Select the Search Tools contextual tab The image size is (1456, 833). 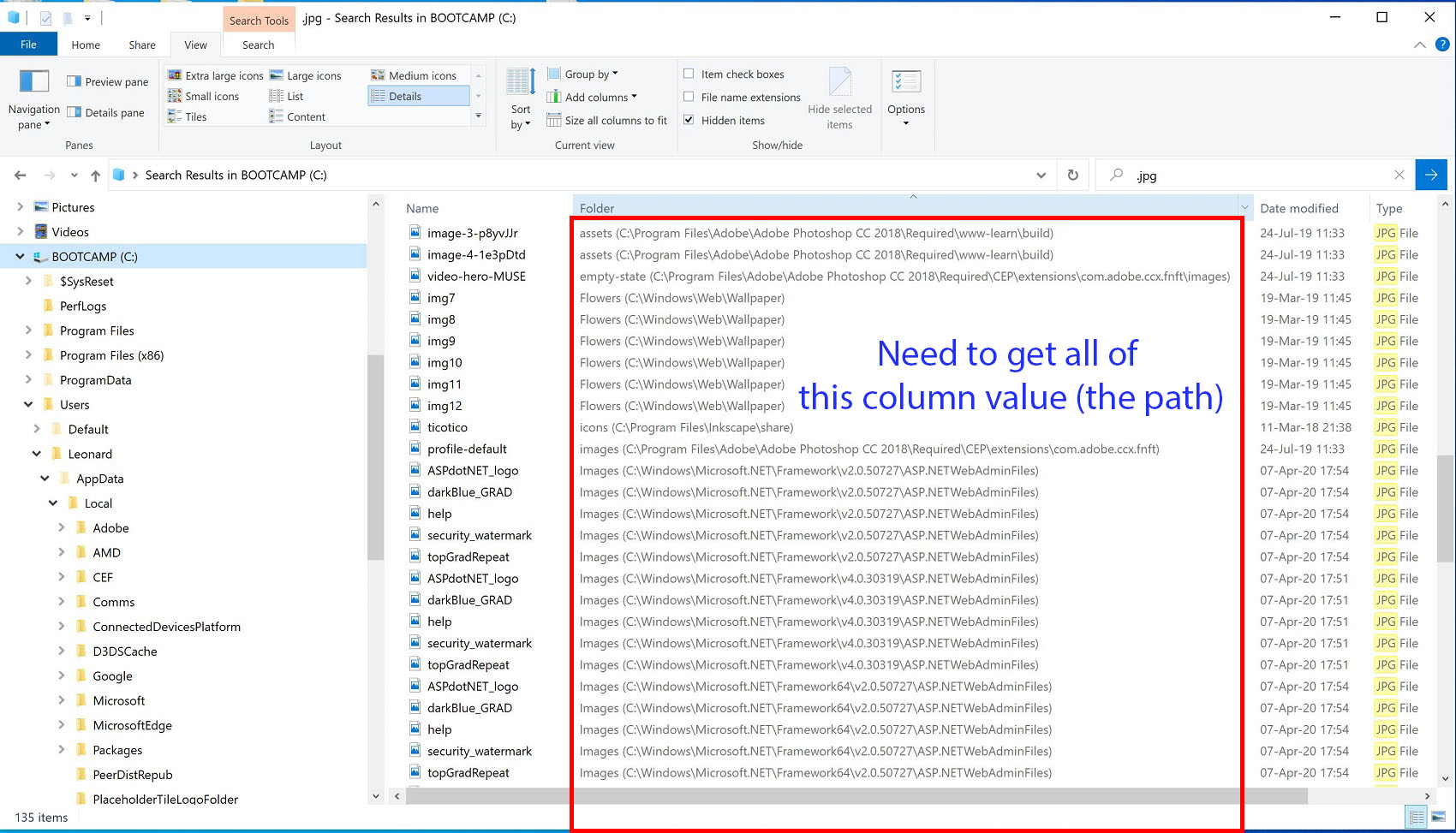click(259, 21)
